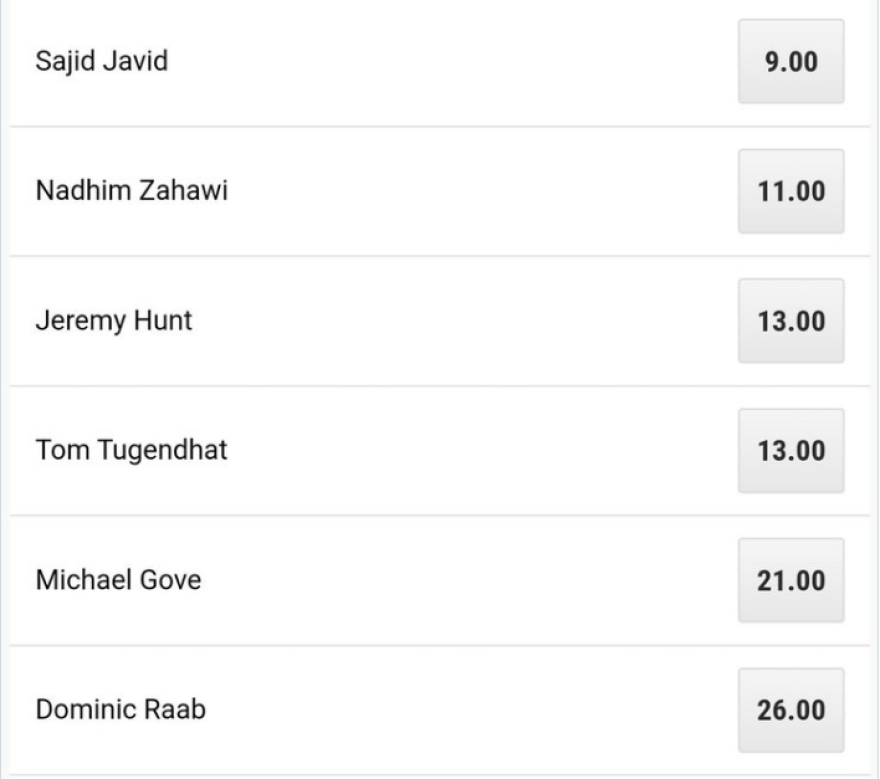Viewport: 880px width, 779px height.
Task: Click empty middle area of Nadhim Zahawi row
Action: click(x=450, y=191)
